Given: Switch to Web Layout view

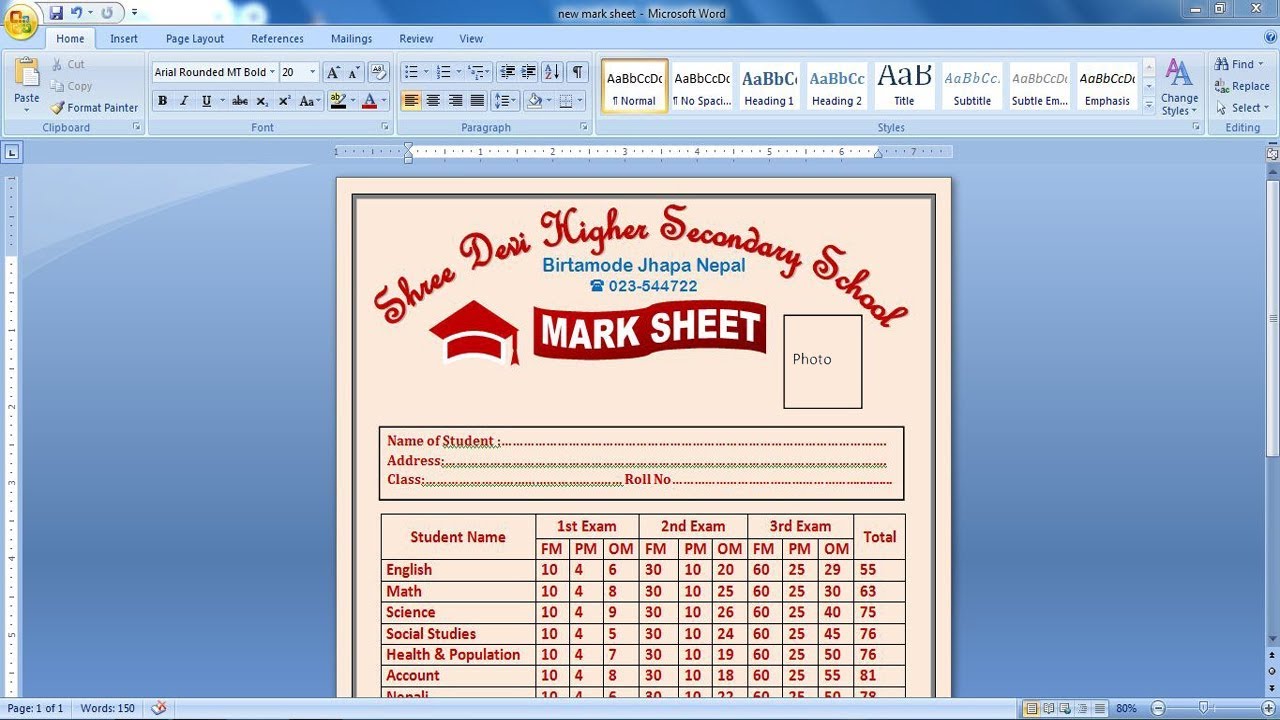Looking at the screenshot, I should pyautogui.click(x=1066, y=708).
